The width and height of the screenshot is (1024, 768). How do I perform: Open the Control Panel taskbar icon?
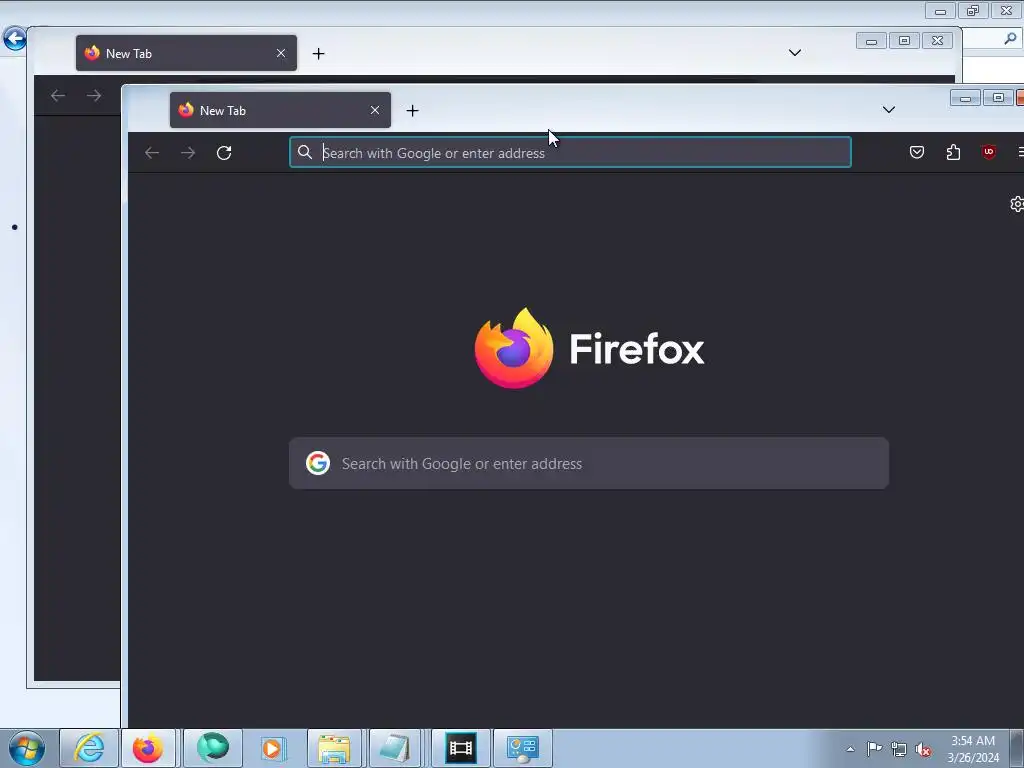pyautogui.click(x=522, y=748)
